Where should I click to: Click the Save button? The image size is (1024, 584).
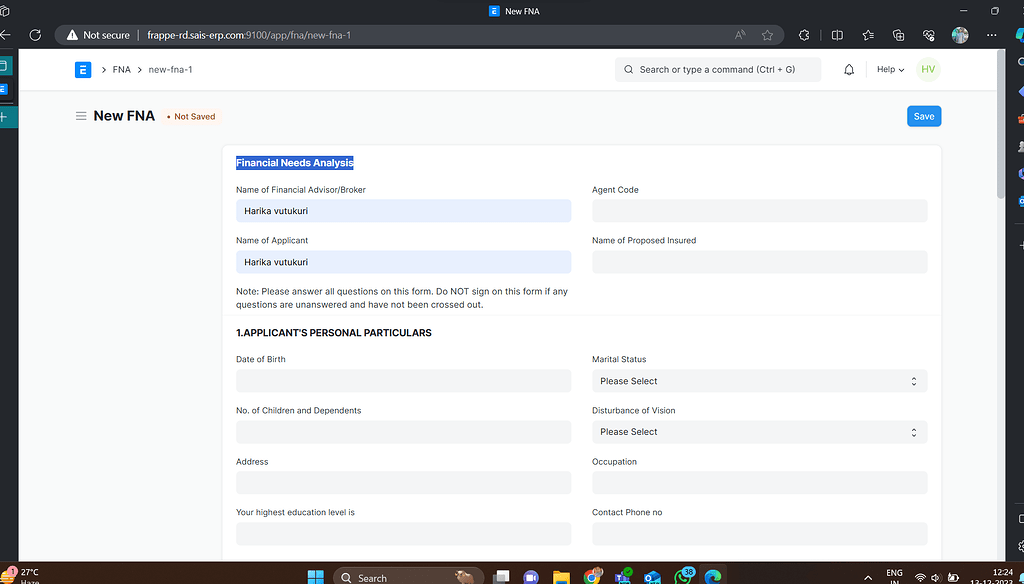click(x=923, y=116)
